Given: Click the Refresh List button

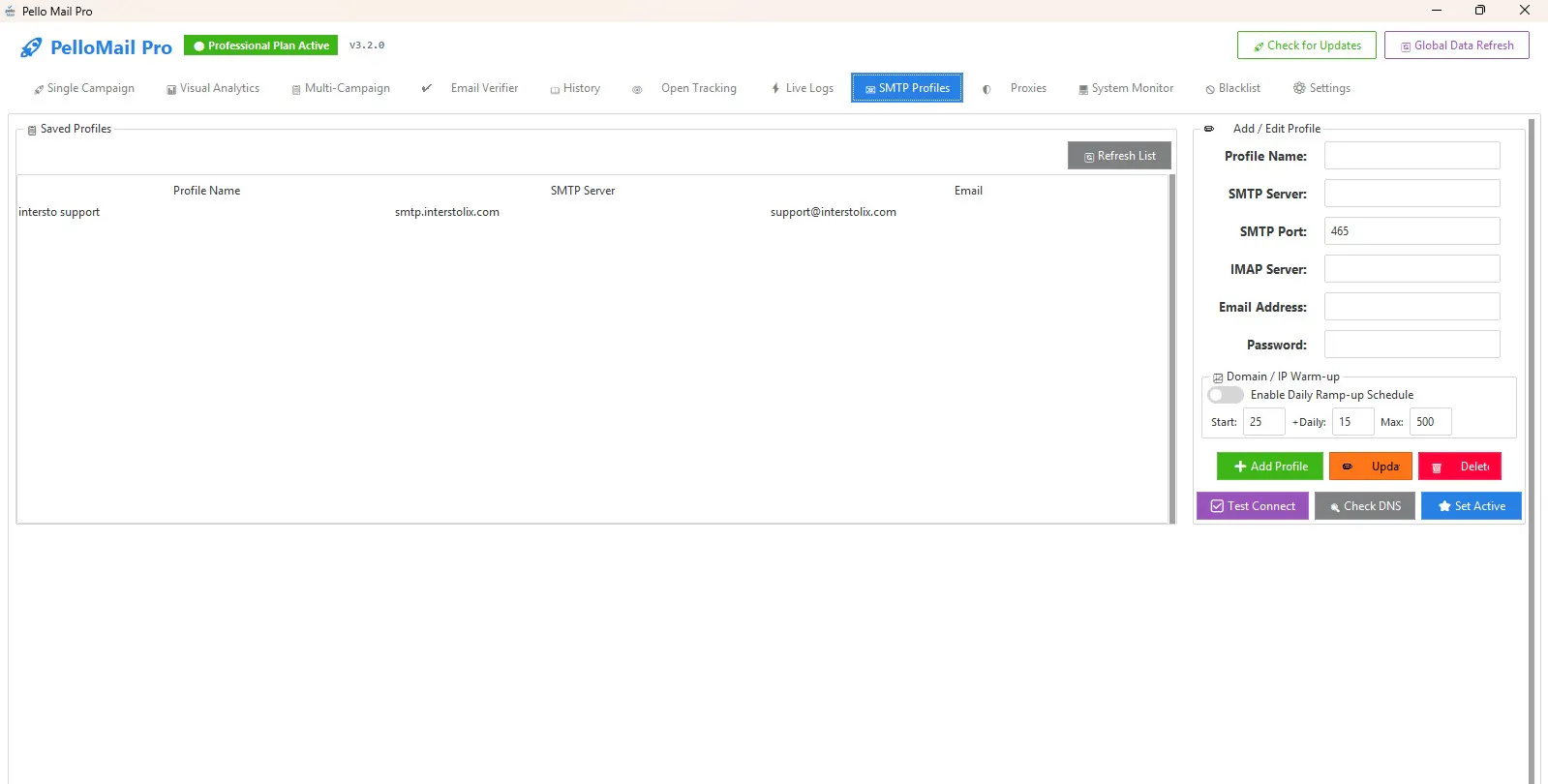Looking at the screenshot, I should pos(1119,156).
